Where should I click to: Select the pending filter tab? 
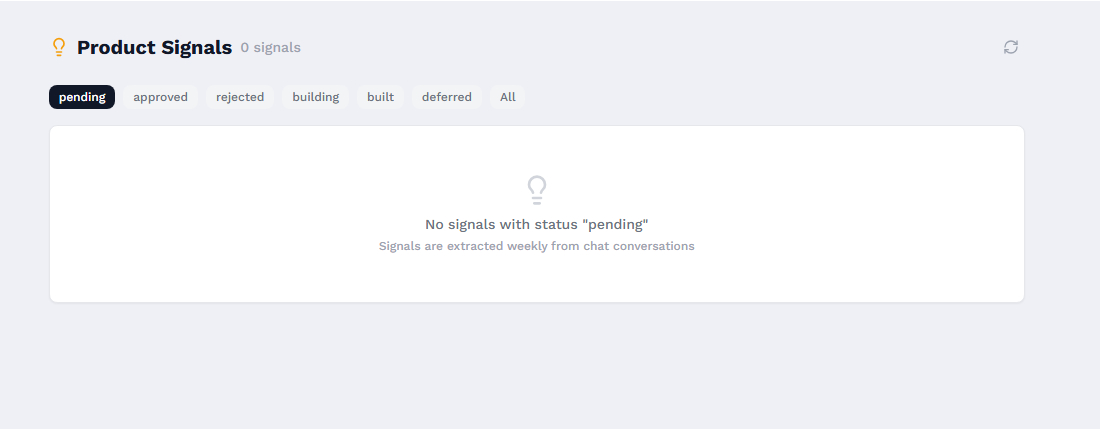[82, 97]
